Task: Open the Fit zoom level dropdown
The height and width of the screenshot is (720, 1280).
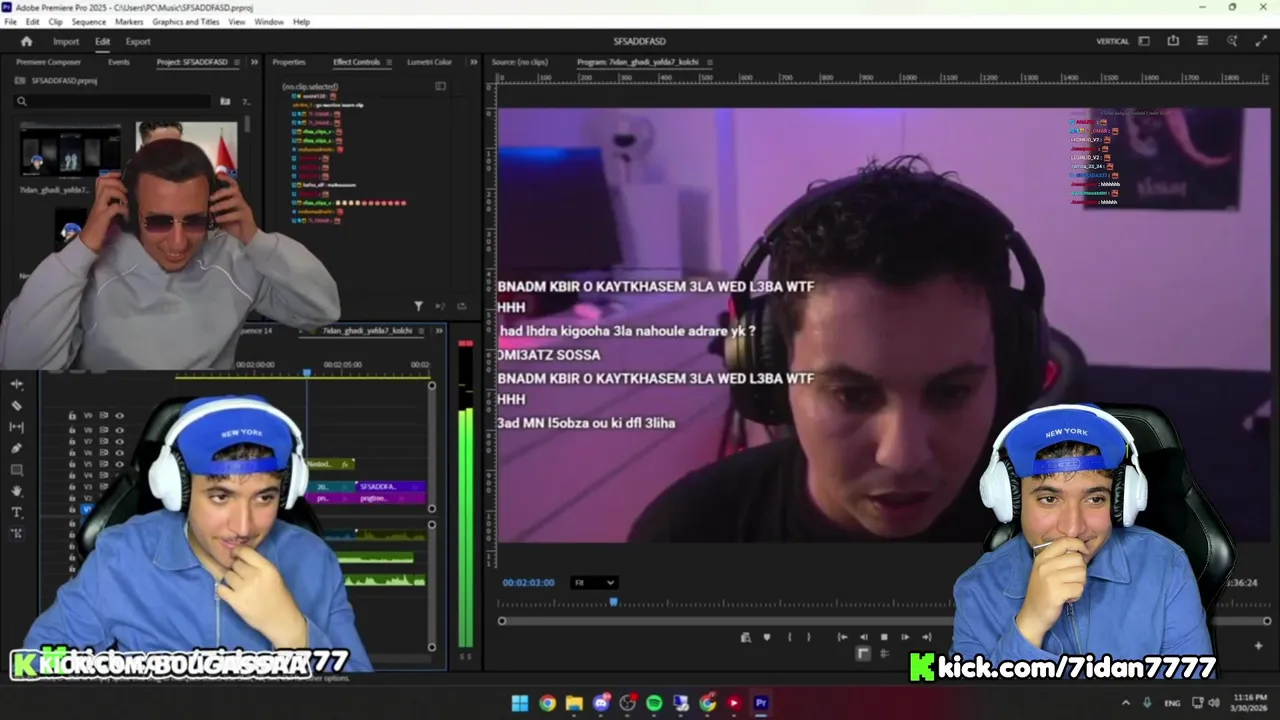Action: [594, 582]
